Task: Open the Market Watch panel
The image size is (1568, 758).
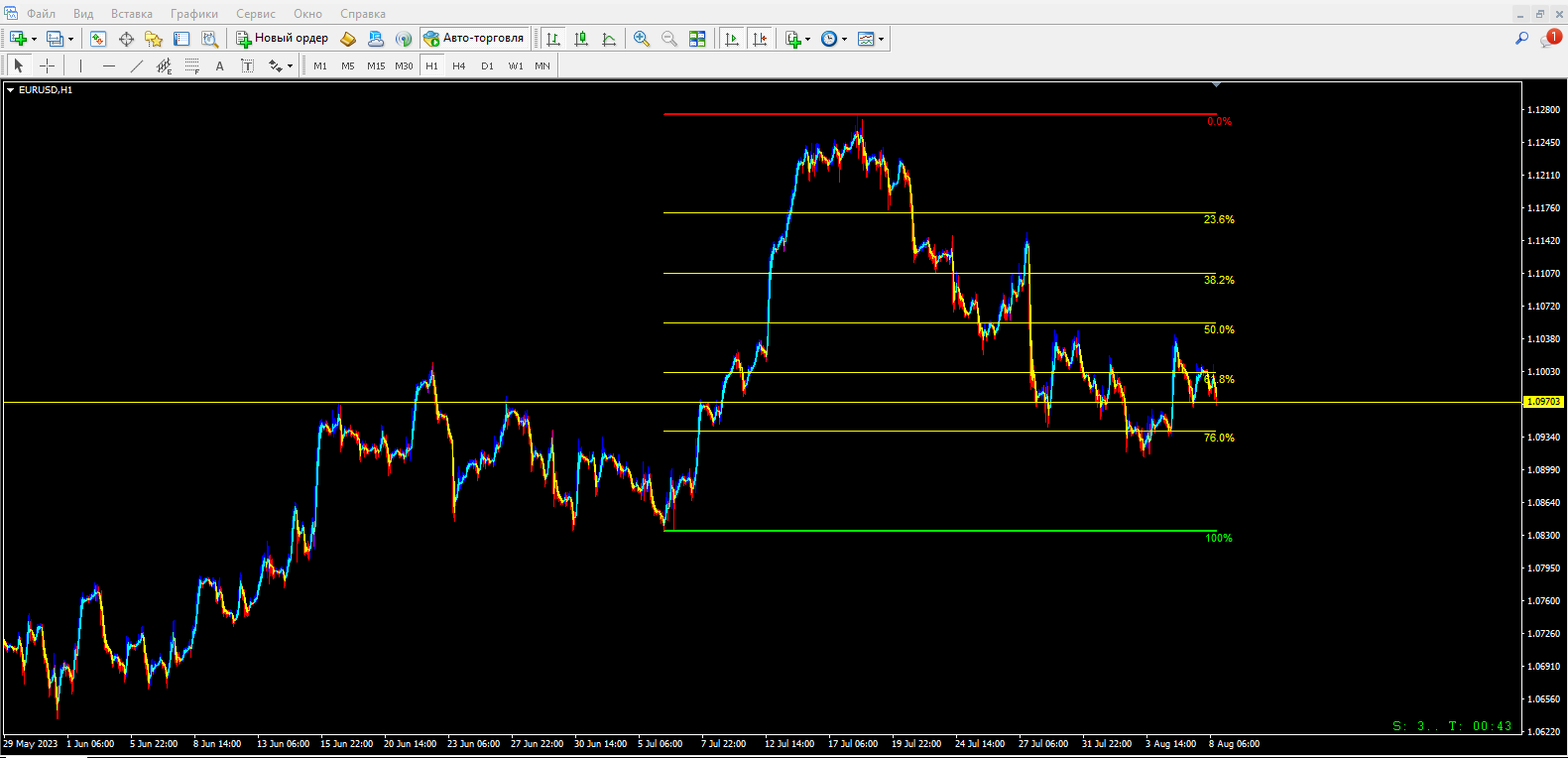Action: click(98, 39)
